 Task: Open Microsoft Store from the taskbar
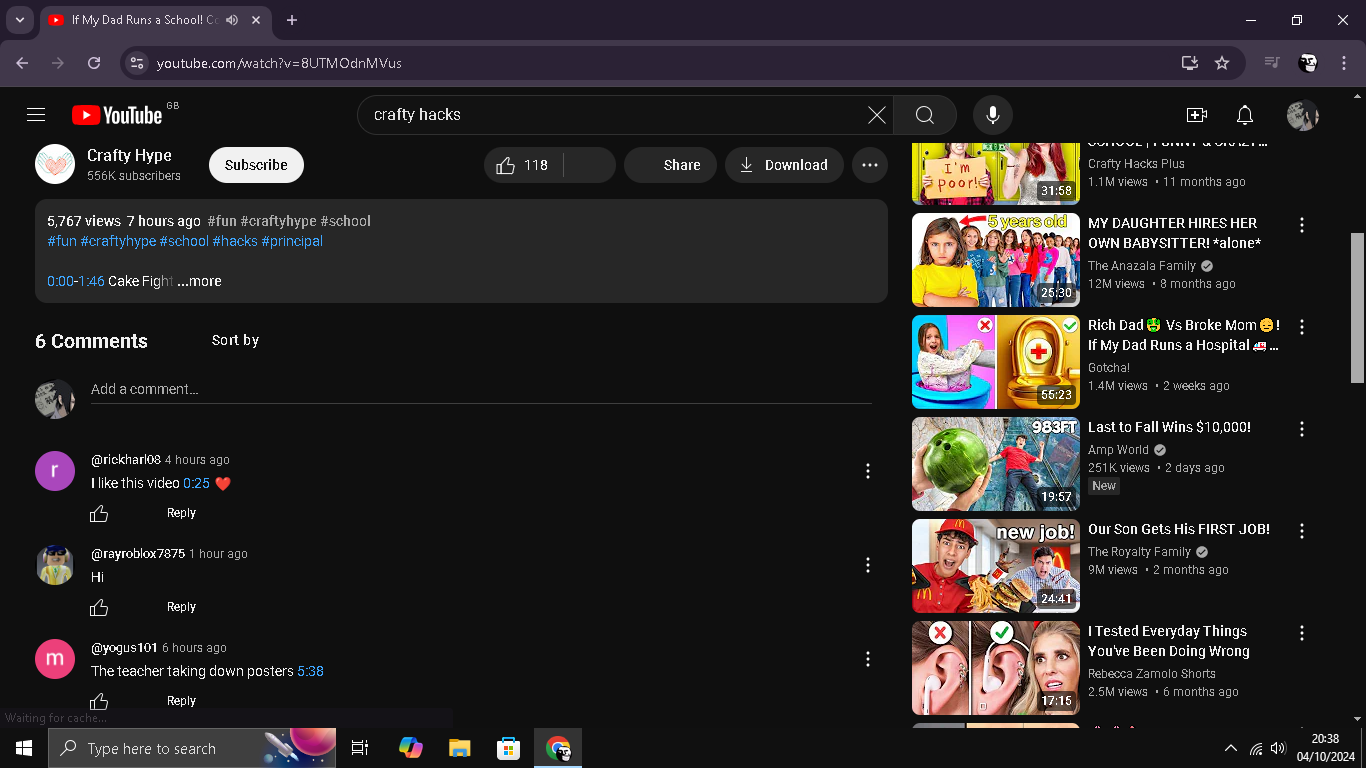point(508,748)
